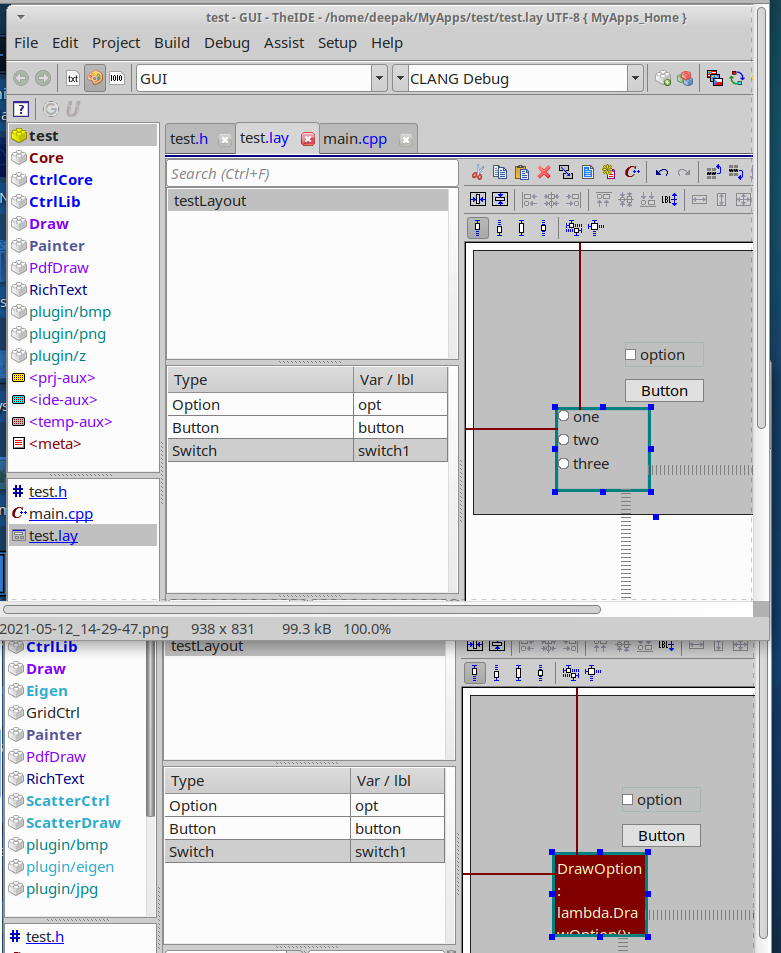Select the 'one' radio button
Image resolution: width=781 pixels, height=953 pixels.
pyautogui.click(x=564, y=417)
